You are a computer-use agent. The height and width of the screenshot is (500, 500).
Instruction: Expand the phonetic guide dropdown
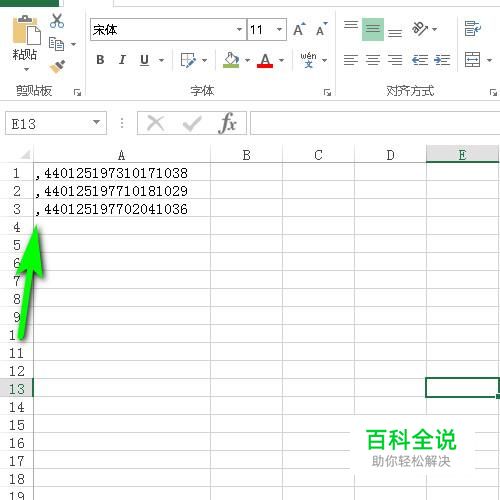point(325,60)
